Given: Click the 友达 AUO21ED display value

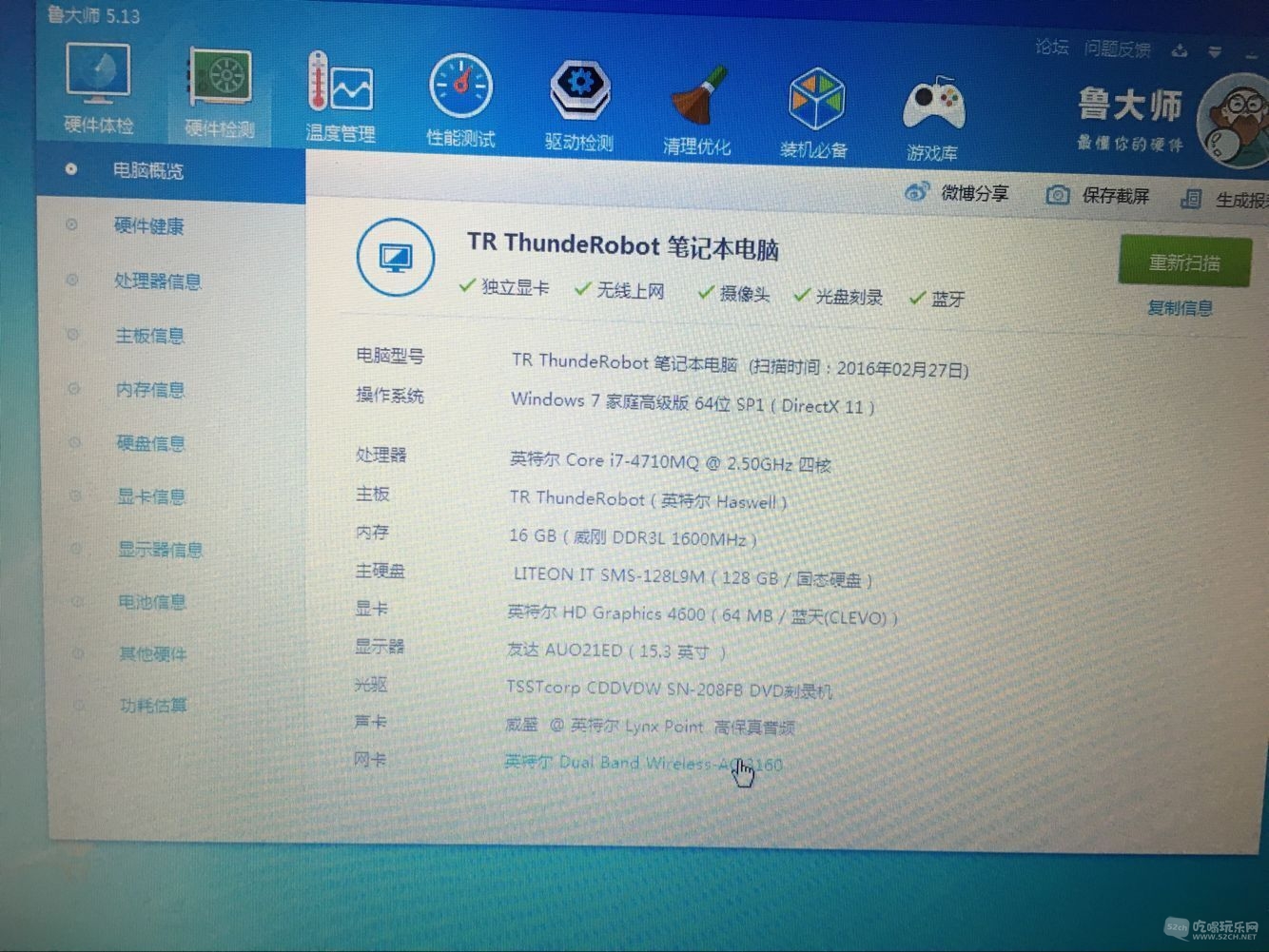Looking at the screenshot, I should (x=616, y=651).
